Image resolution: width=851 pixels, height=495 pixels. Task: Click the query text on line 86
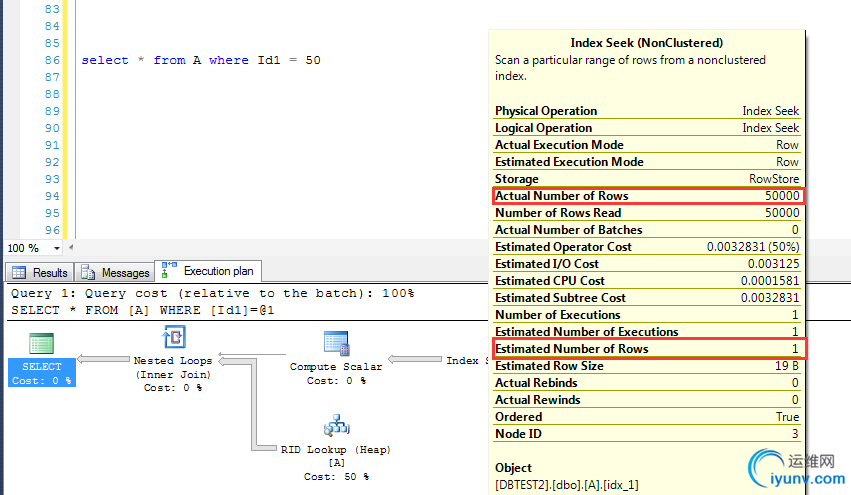(201, 60)
